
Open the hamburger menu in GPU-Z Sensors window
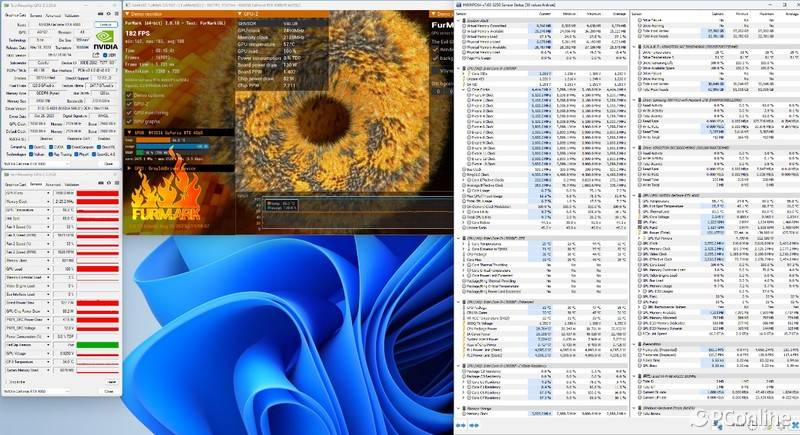[116, 182]
